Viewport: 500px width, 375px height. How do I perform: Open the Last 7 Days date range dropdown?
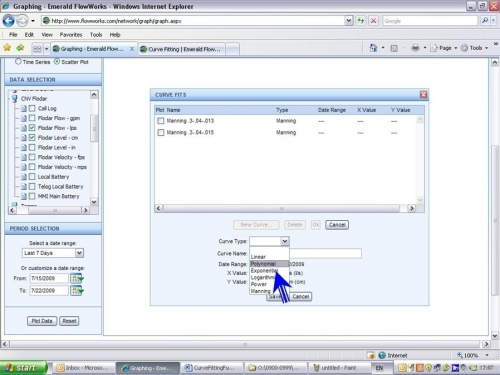coord(79,253)
